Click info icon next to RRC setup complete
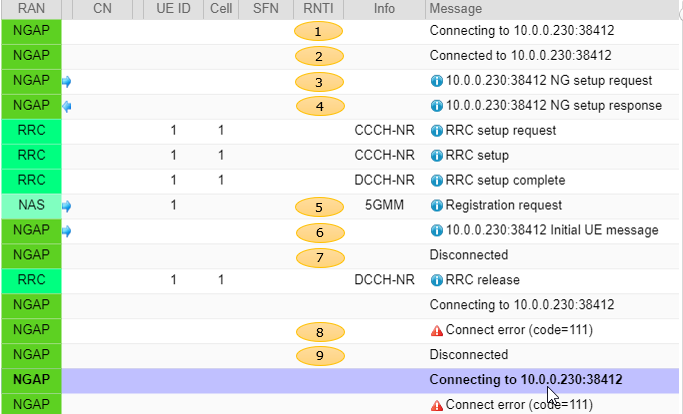This screenshot has width=683, height=414. tap(436, 180)
